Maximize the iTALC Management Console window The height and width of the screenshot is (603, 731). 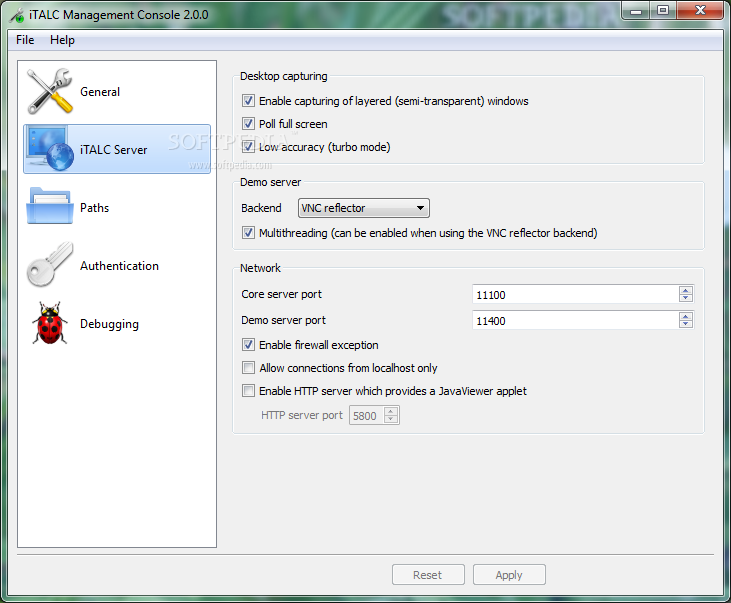(x=662, y=10)
